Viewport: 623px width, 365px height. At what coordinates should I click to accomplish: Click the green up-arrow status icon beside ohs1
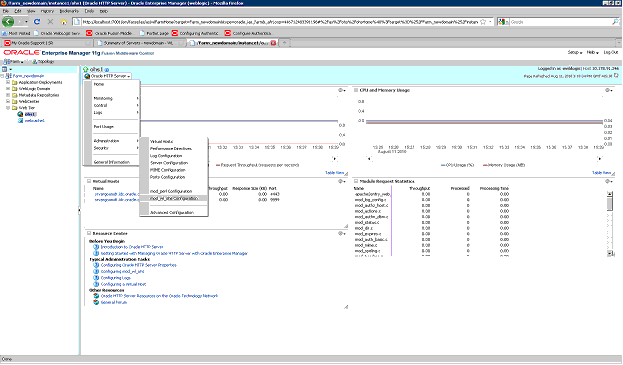click(85, 70)
